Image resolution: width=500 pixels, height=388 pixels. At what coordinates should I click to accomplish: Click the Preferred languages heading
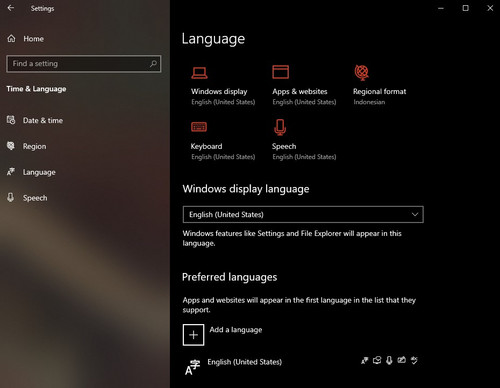click(229, 277)
